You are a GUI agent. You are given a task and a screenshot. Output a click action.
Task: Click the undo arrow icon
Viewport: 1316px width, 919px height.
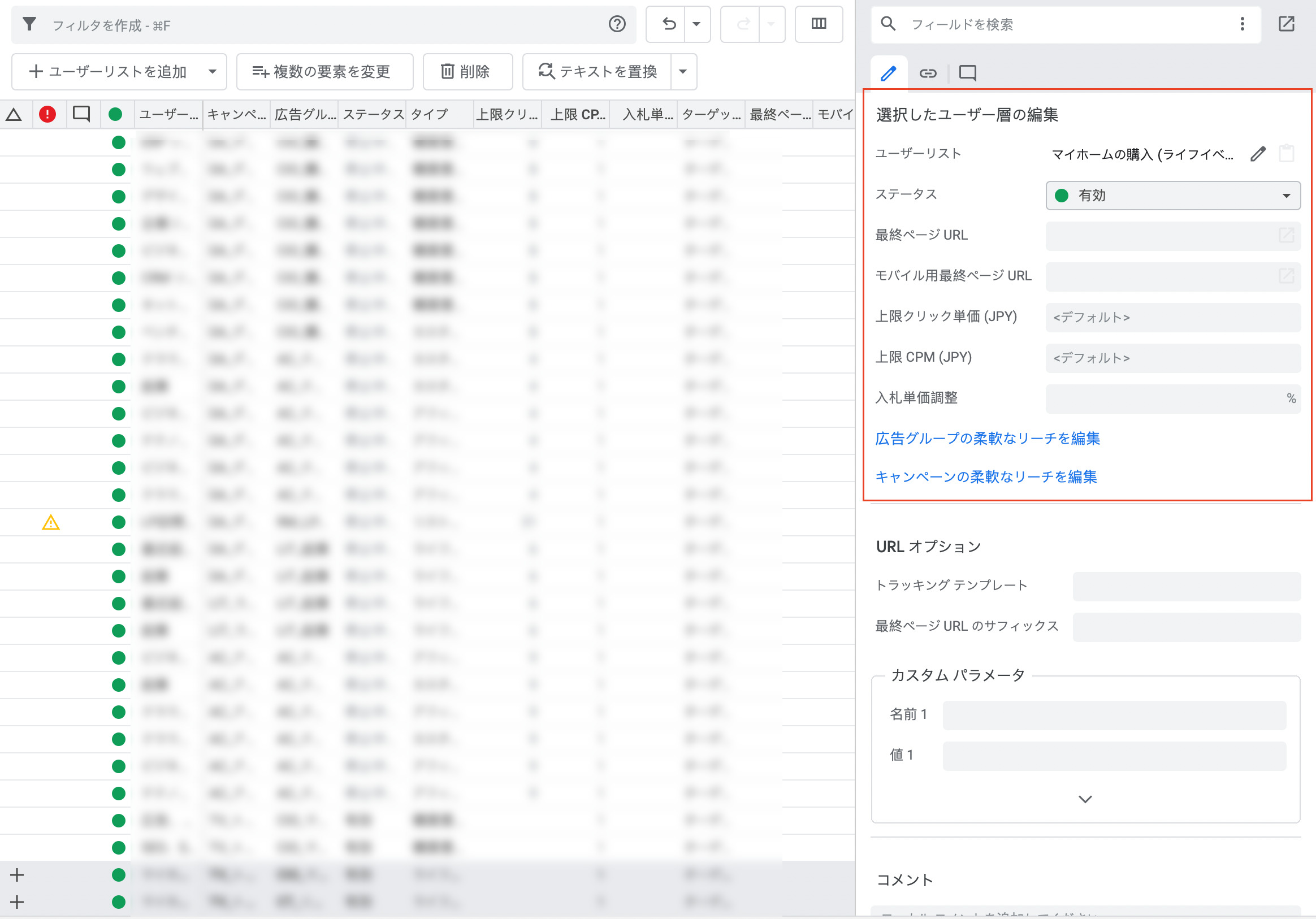[668, 24]
